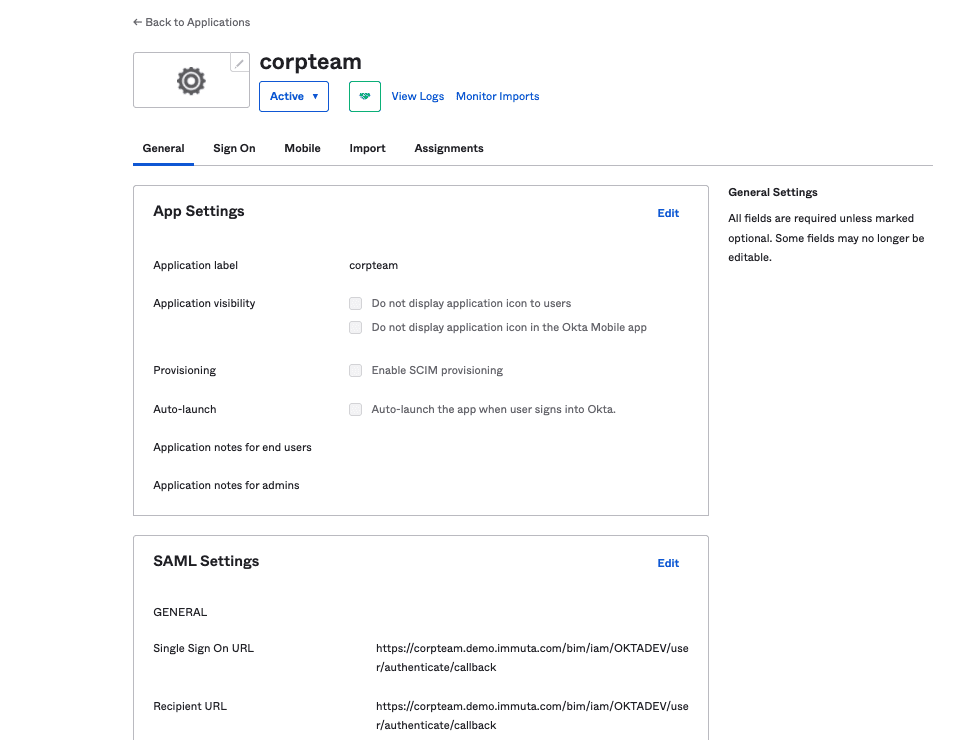
Task: Toggle Auto-launch the app checkbox
Action: (356, 409)
